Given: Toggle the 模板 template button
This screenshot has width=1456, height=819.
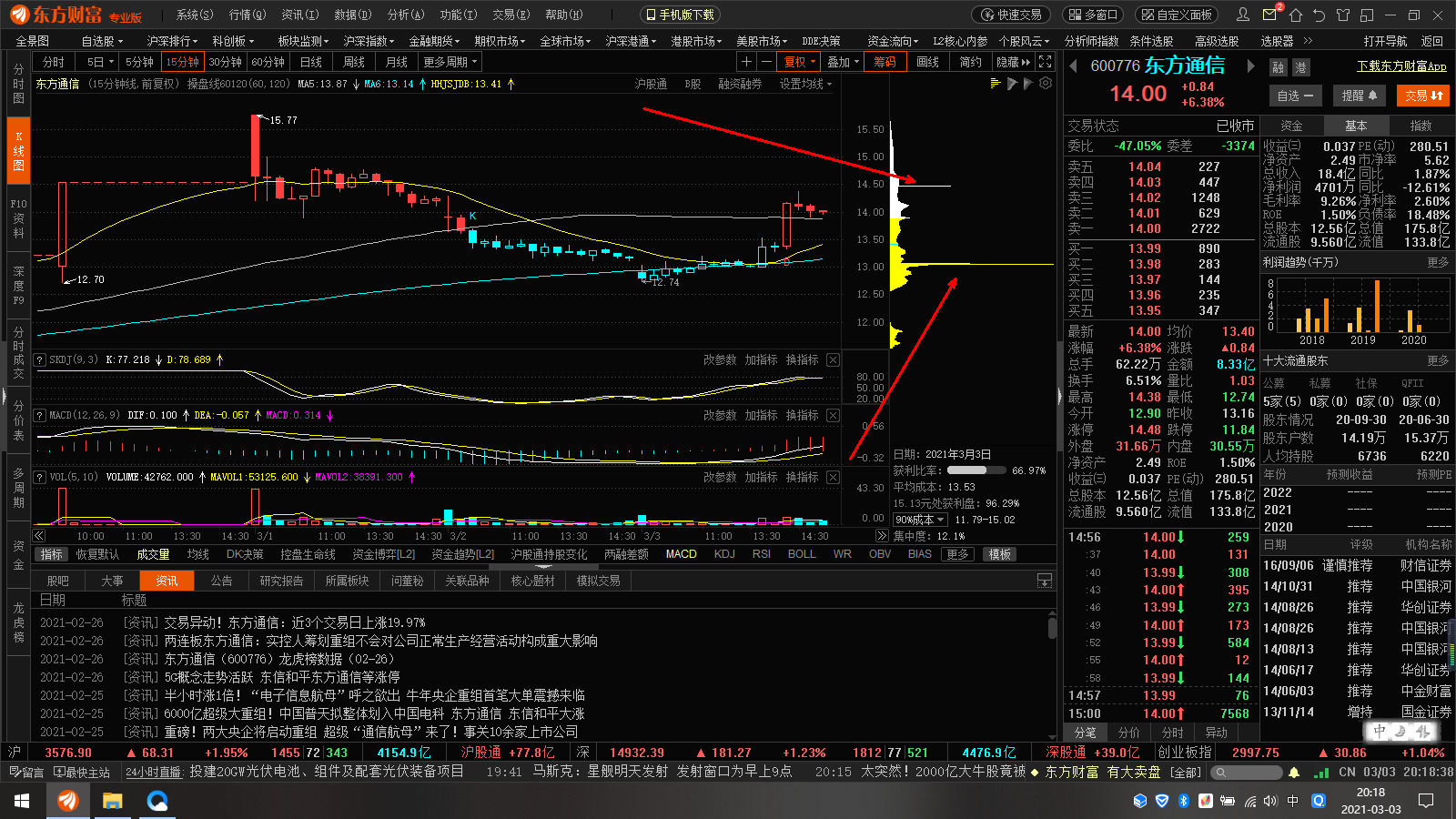Looking at the screenshot, I should click(1000, 554).
